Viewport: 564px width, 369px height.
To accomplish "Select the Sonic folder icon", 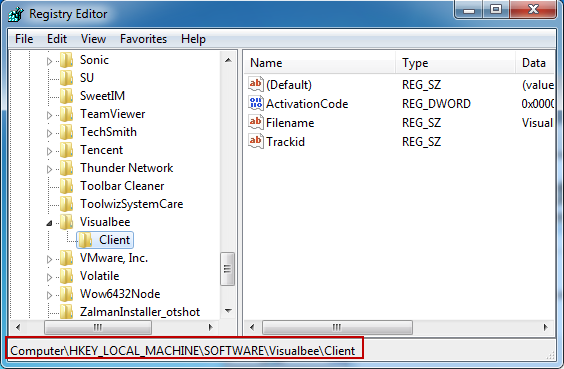I will (x=67, y=60).
